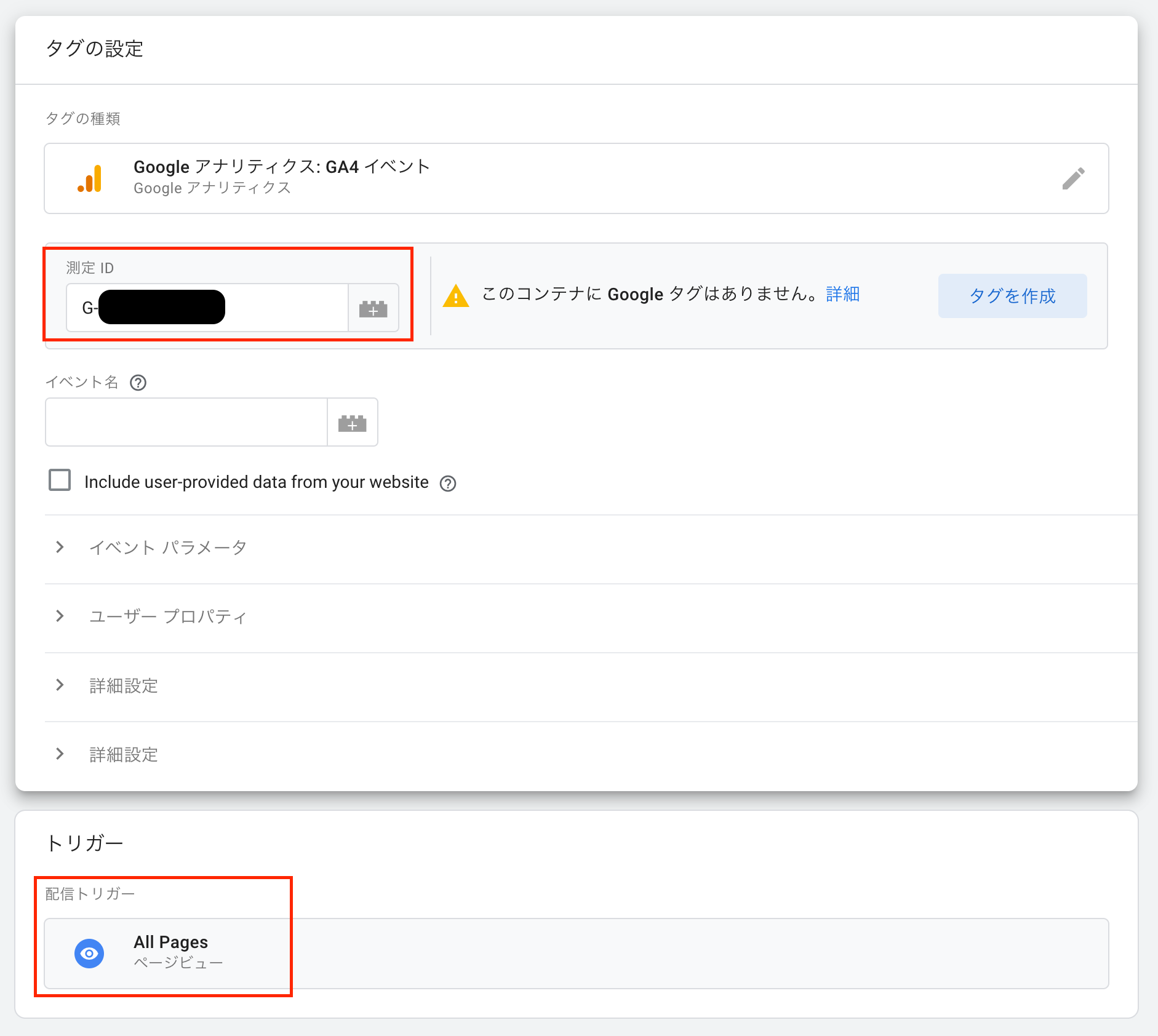Viewport: 1158px width, 1036px height.
Task: Open the 詳細 link in the warning
Action: (842, 294)
